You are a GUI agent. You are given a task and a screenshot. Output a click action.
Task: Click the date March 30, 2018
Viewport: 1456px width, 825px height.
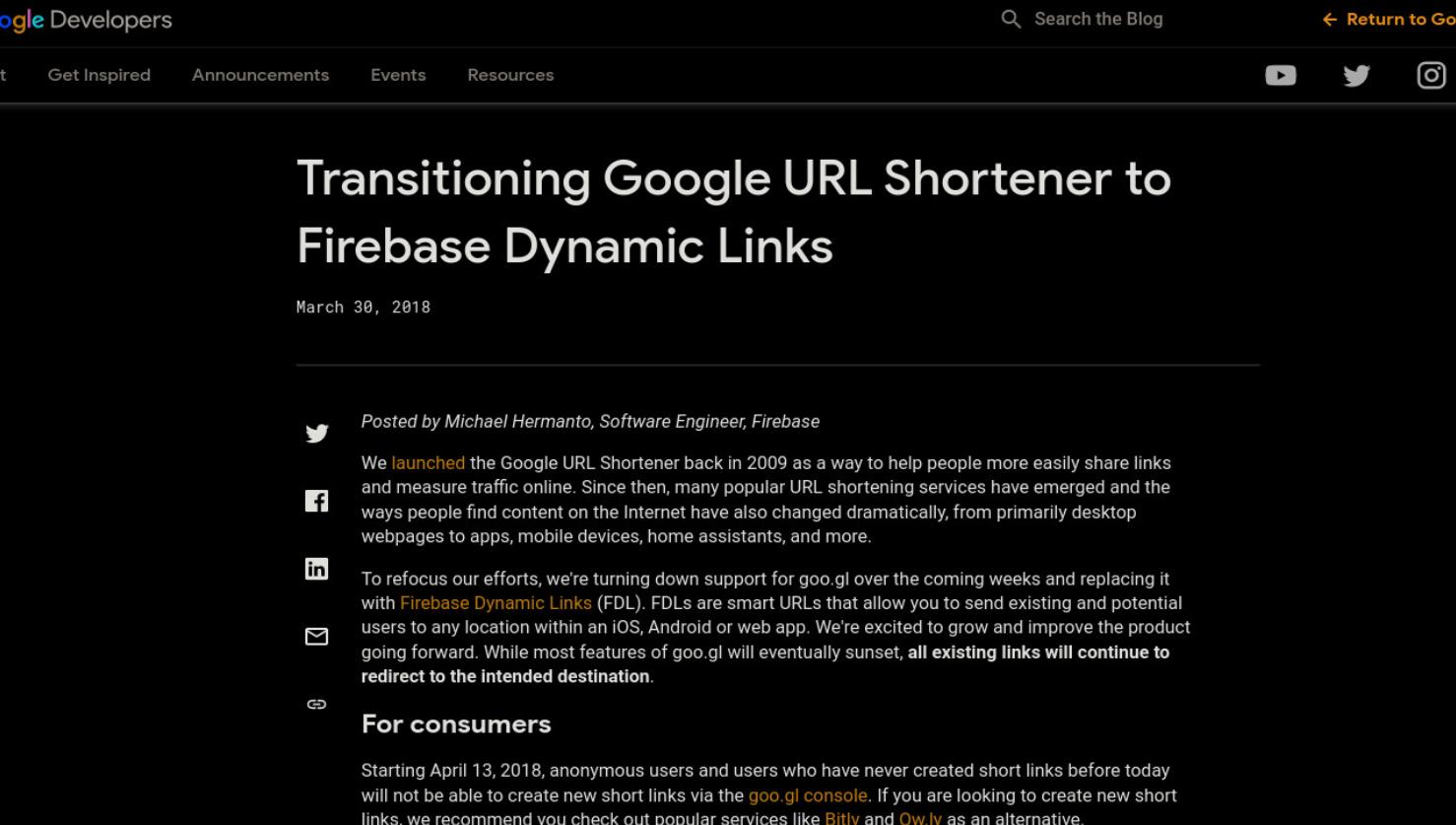(364, 308)
